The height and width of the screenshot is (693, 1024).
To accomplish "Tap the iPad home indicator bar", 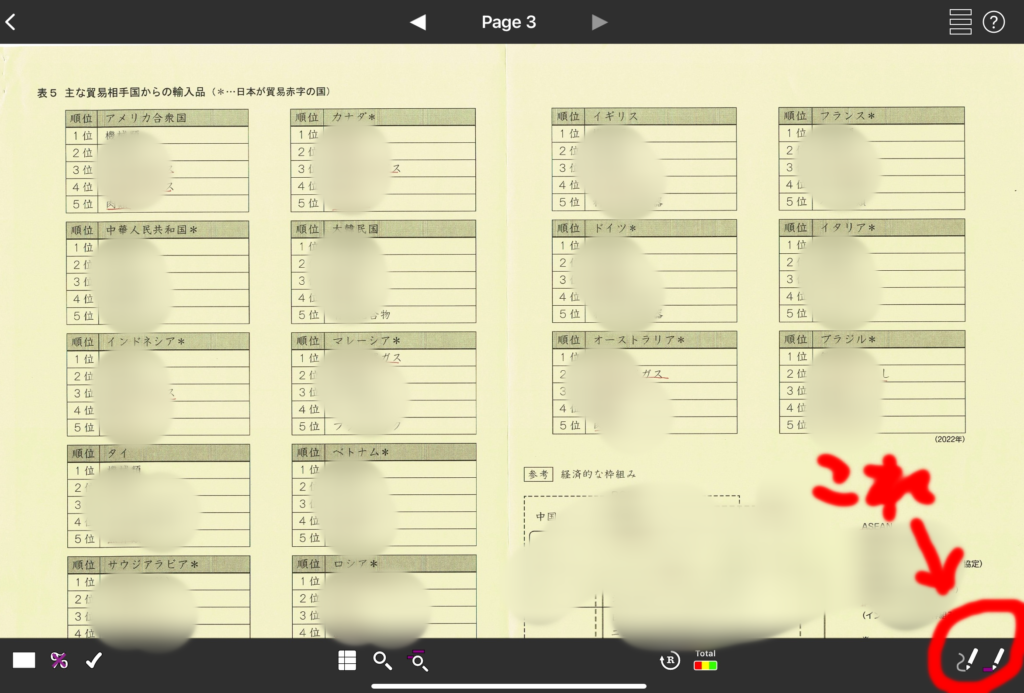I will tap(509, 686).
